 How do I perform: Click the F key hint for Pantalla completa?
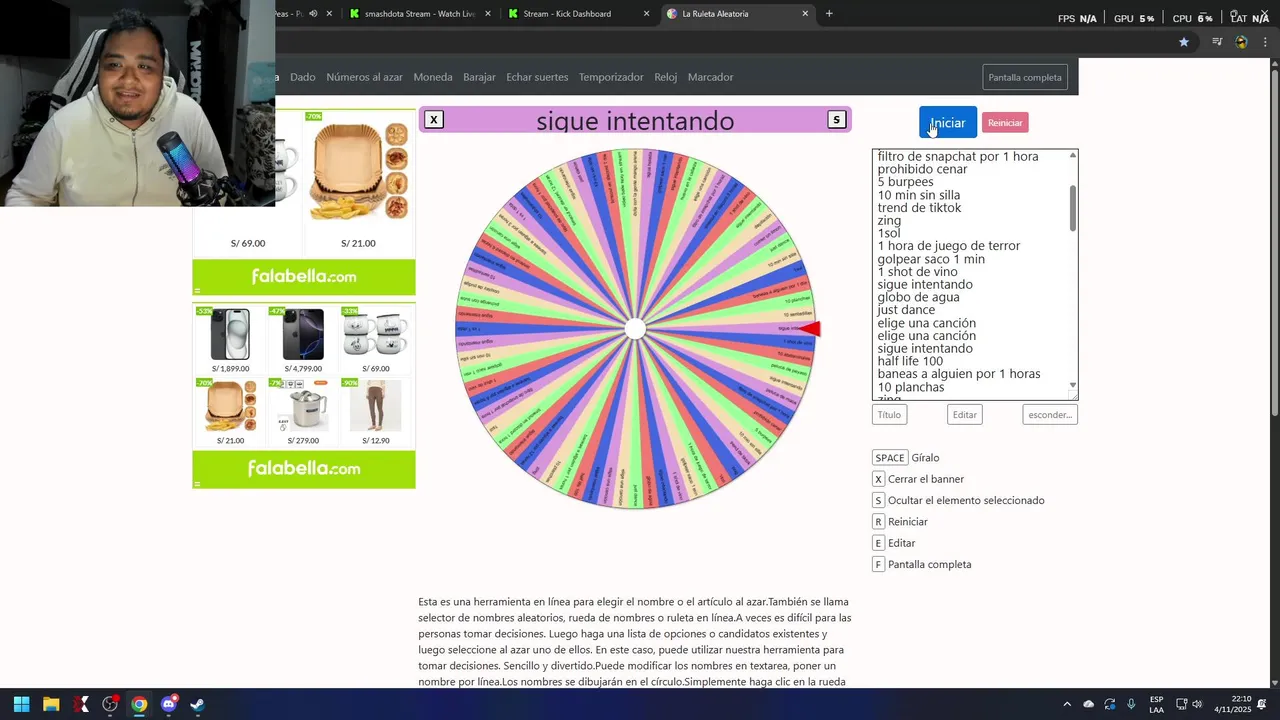pyautogui.click(x=879, y=565)
